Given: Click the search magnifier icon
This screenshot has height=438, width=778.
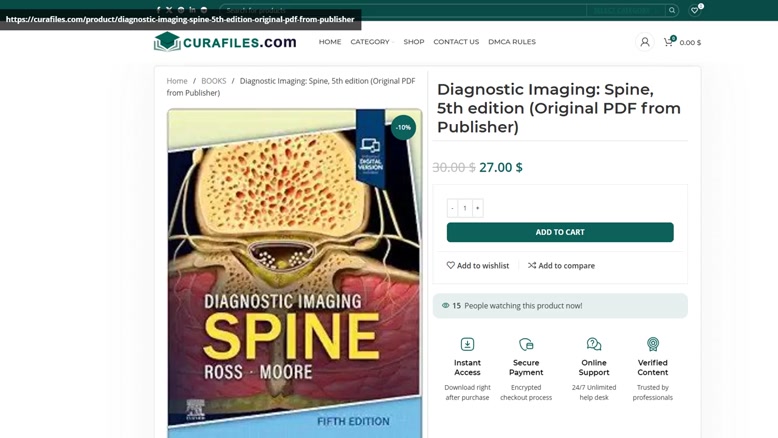Looking at the screenshot, I should (x=672, y=10).
